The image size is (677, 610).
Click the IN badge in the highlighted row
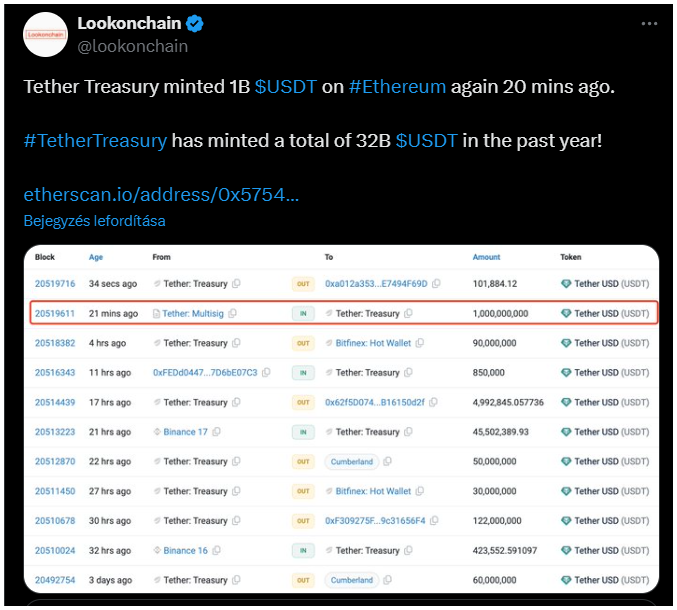303,314
